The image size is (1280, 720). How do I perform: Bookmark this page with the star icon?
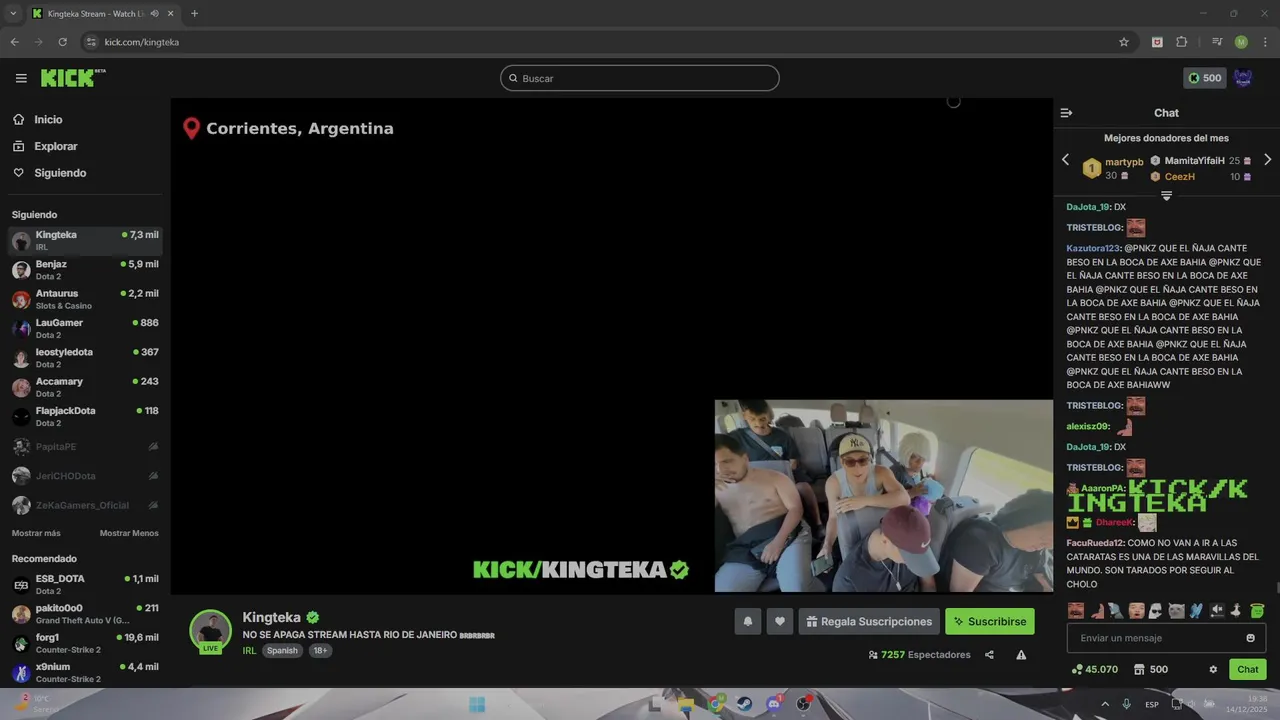pos(1124,42)
